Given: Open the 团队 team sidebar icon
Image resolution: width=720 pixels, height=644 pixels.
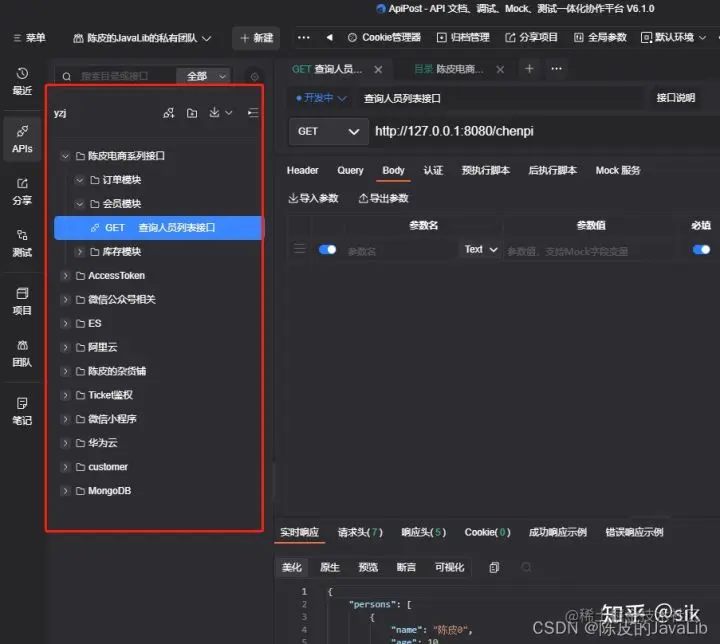Looking at the screenshot, I should 22,353.
